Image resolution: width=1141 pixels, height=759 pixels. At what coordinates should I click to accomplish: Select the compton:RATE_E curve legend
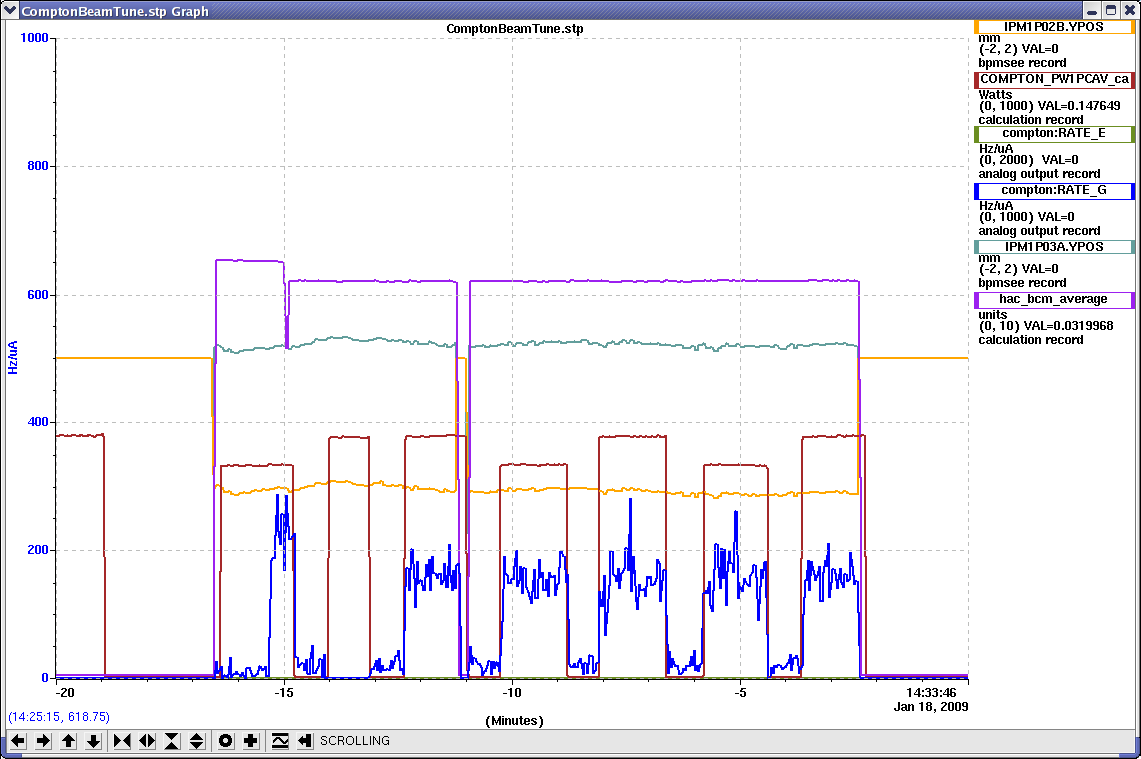click(1054, 133)
